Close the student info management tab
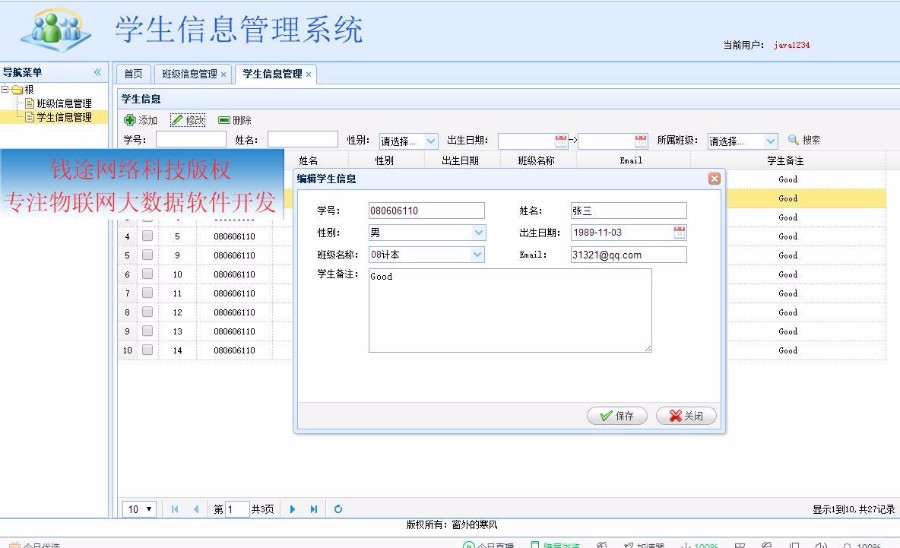 coord(308,75)
